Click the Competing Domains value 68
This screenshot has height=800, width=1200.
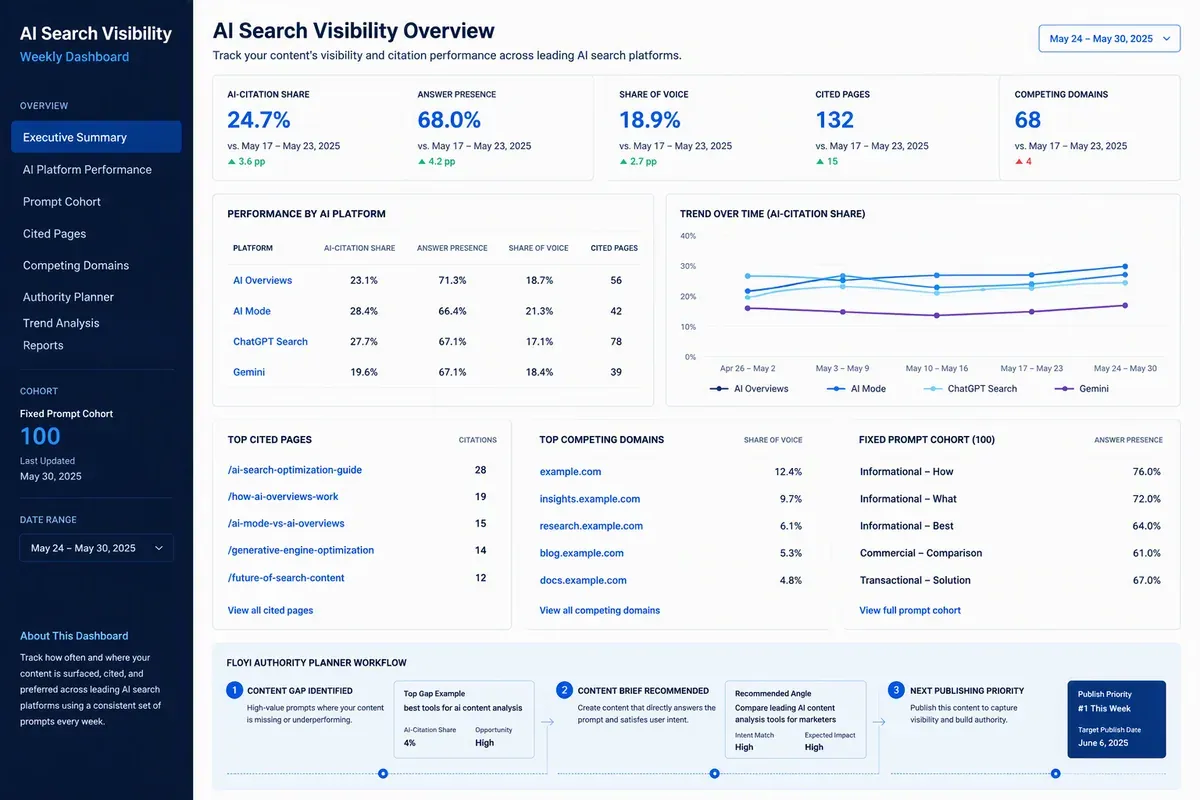1028,120
